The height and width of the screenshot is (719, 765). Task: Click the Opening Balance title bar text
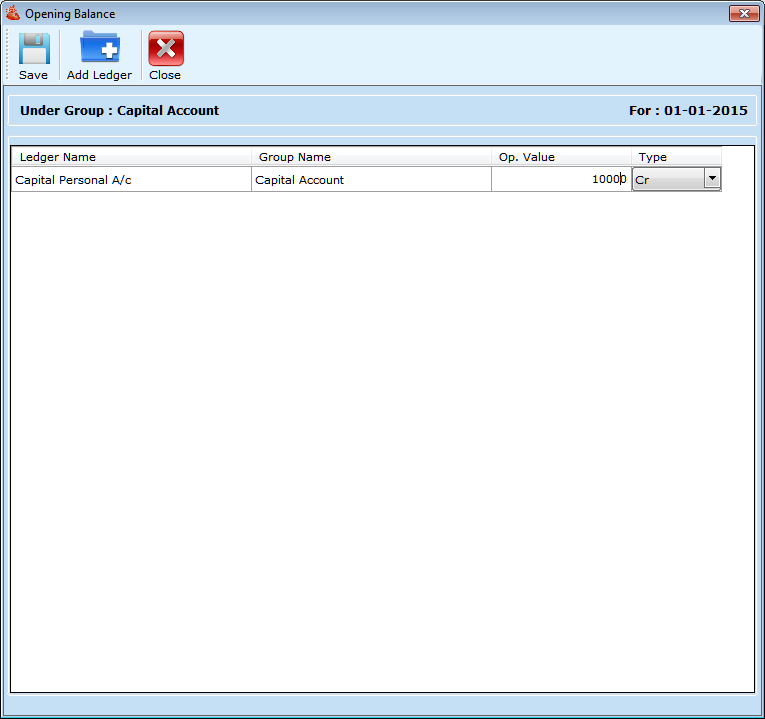(x=70, y=14)
